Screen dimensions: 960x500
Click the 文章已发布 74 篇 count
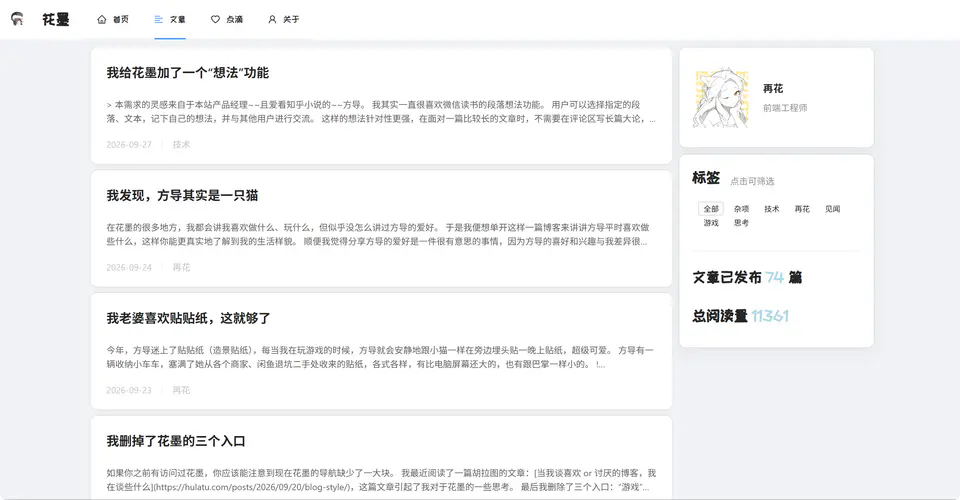(x=747, y=277)
